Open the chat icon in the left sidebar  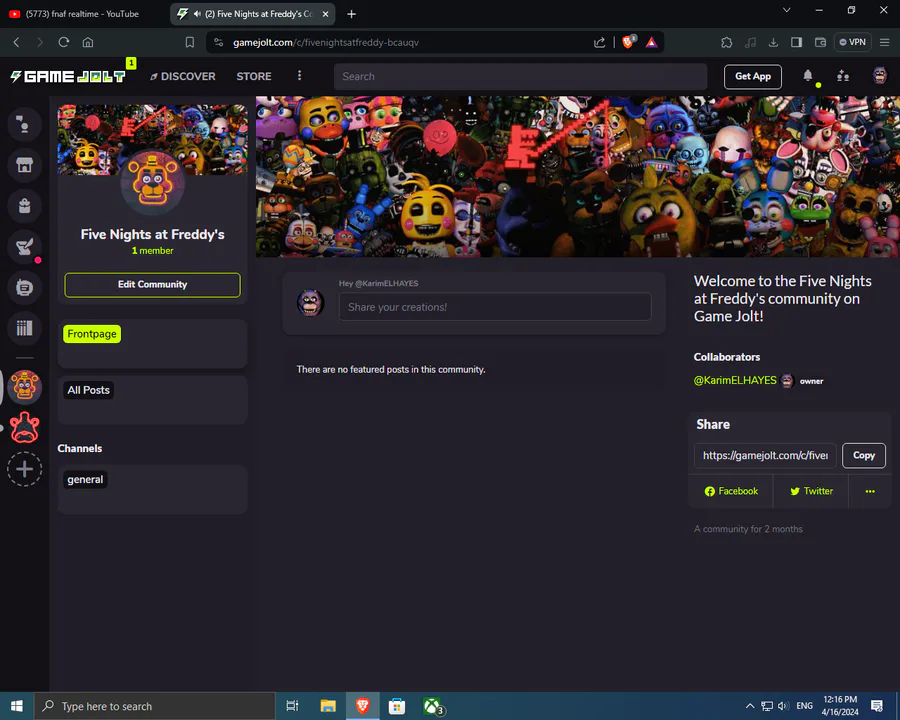tap(24, 288)
